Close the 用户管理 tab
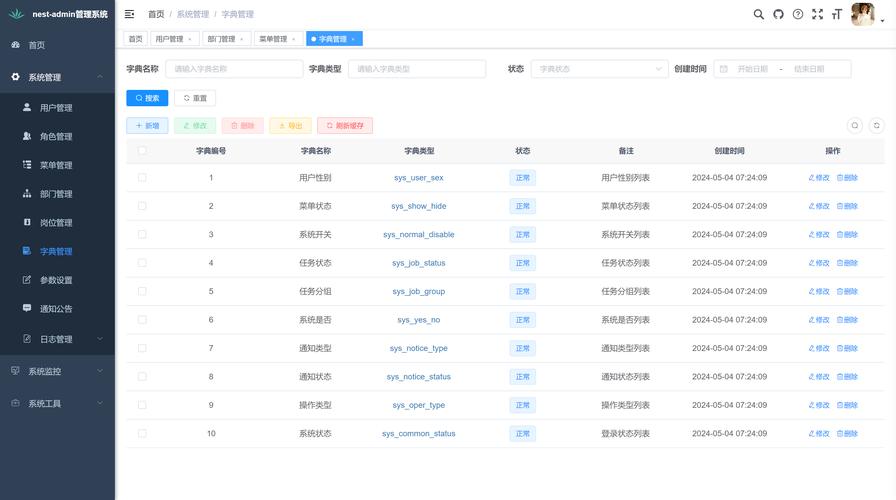This screenshot has width=896, height=500. pos(190,39)
